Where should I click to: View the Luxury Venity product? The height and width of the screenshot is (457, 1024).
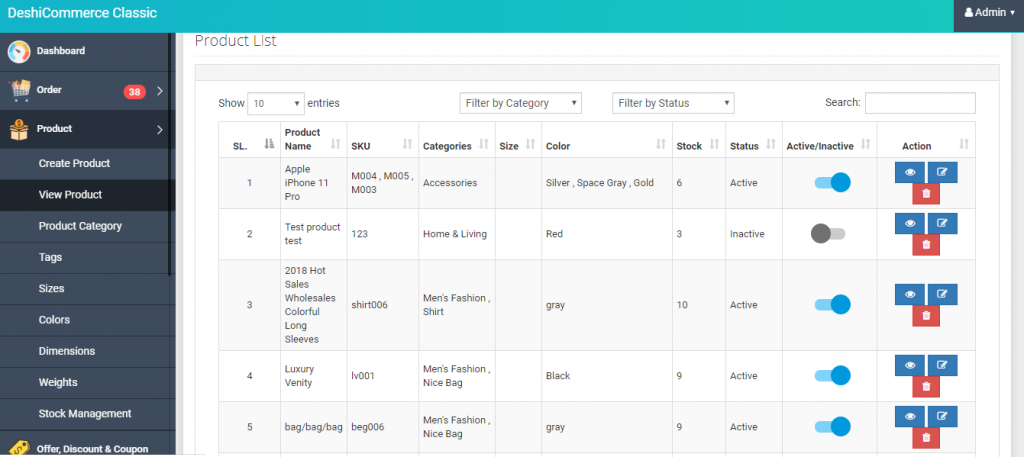pyautogui.click(x=910, y=366)
